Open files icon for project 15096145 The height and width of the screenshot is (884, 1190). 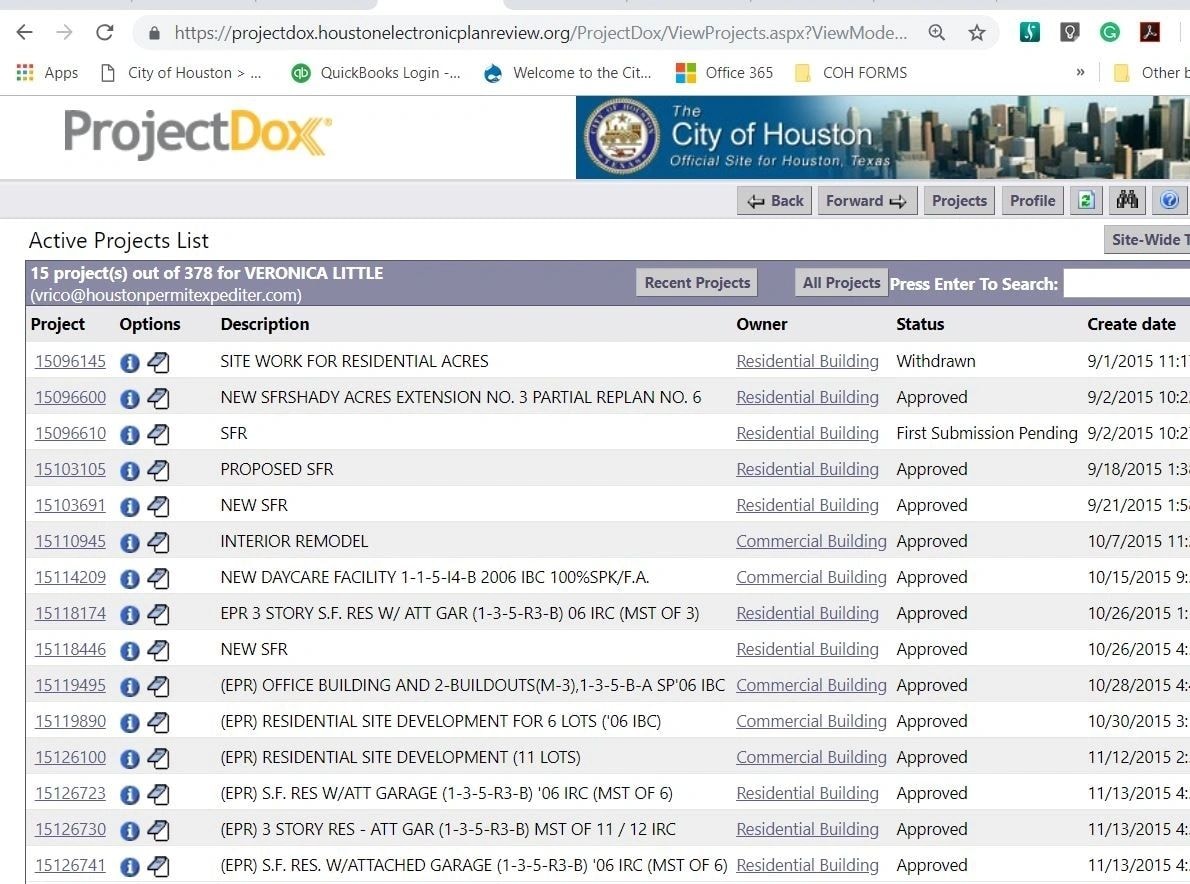pyautogui.click(x=158, y=363)
